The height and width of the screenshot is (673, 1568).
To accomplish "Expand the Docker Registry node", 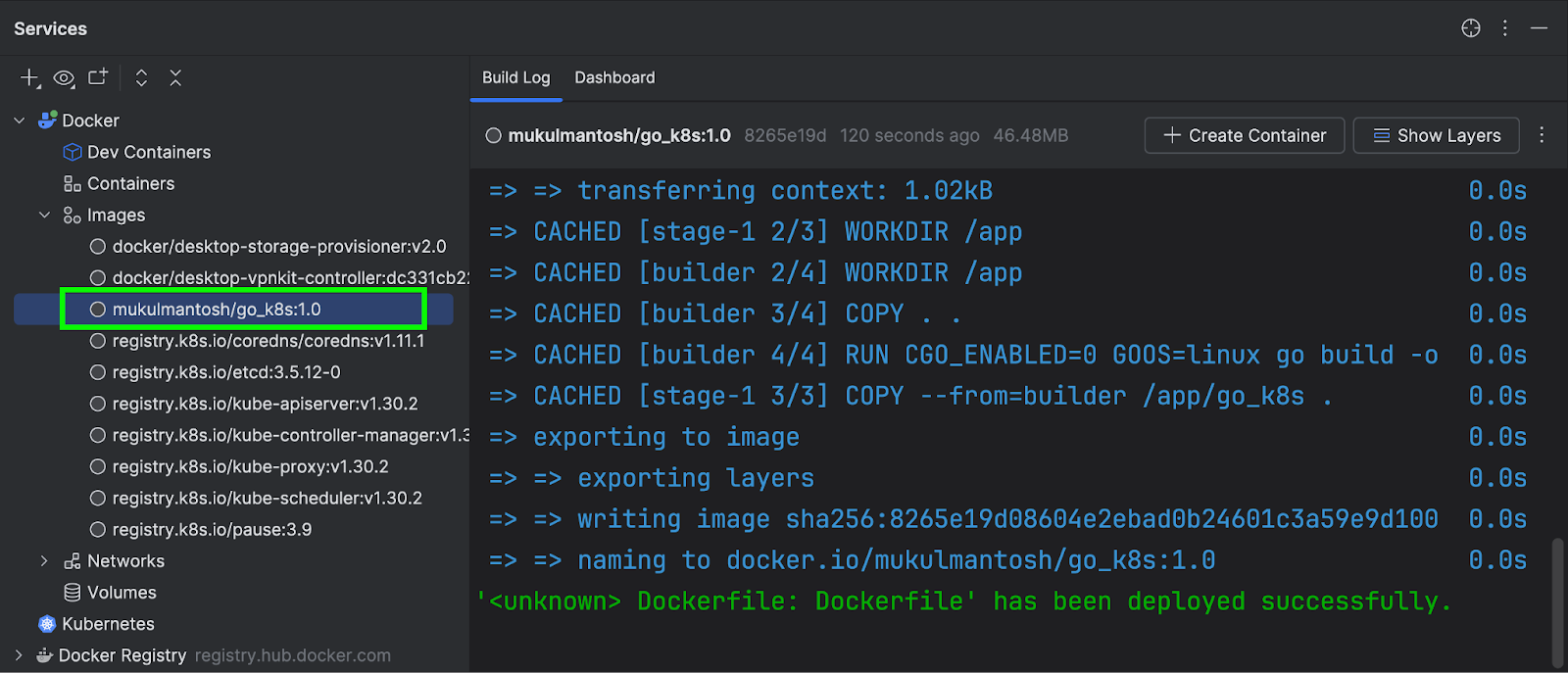I will (19, 655).
